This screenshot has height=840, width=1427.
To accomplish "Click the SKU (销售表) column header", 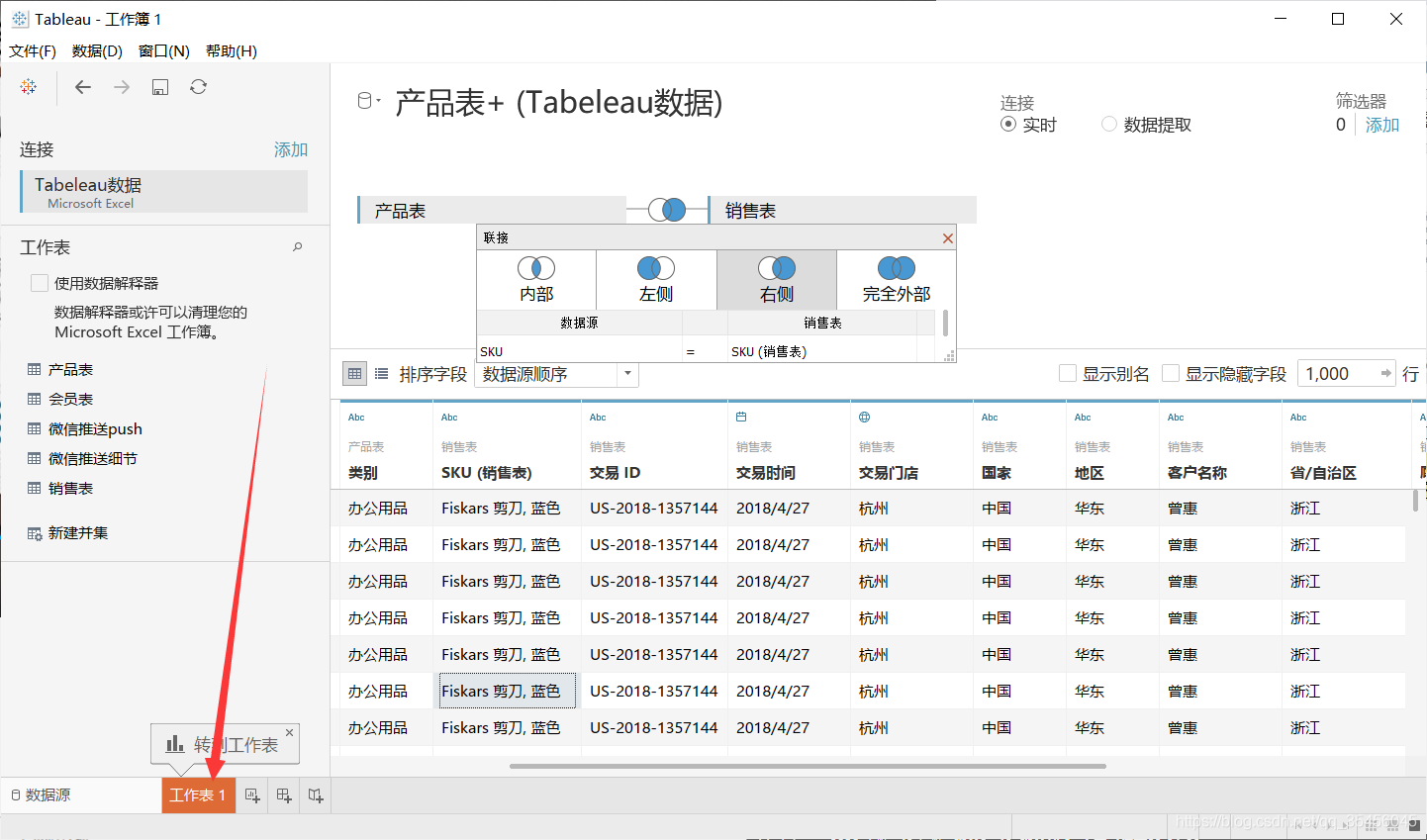I will click(487, 473).
